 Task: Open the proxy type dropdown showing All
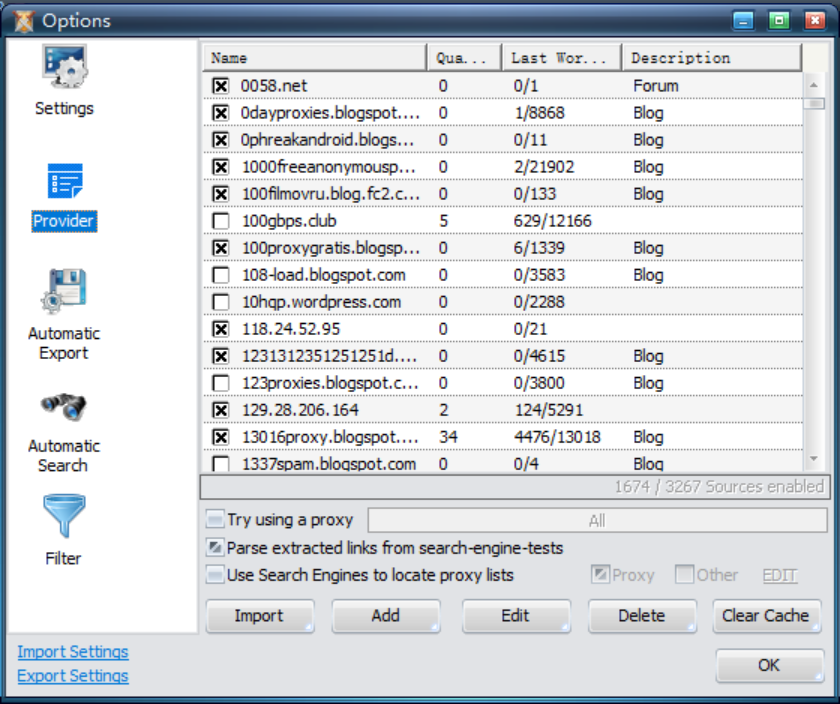[x=597, y=520]
